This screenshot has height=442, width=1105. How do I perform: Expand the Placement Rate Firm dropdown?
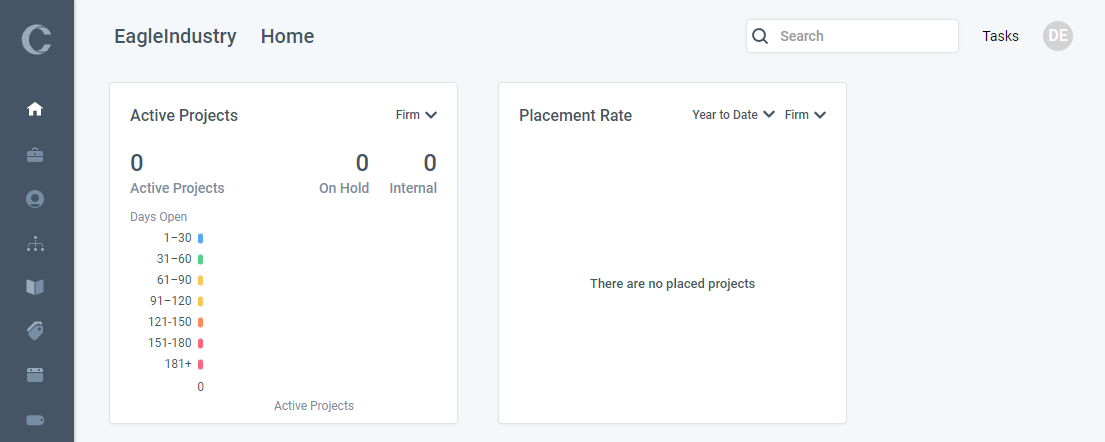[x=805, y=115]
